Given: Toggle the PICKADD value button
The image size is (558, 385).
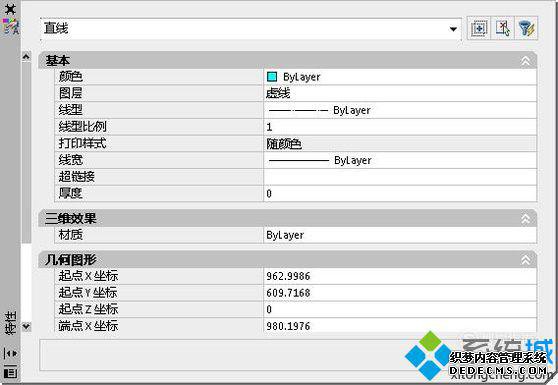Looking at the screenshot, I should tap(479, 28).
